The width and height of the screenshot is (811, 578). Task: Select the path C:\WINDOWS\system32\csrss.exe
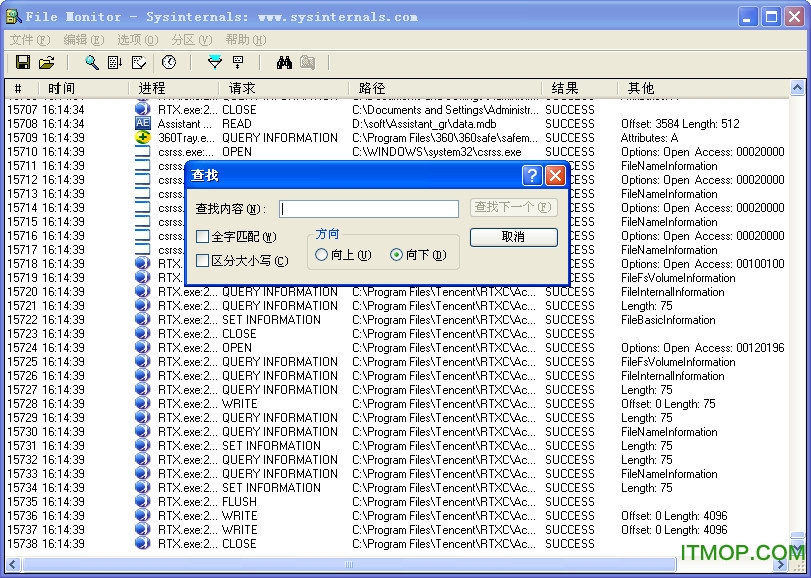(437, 151)
